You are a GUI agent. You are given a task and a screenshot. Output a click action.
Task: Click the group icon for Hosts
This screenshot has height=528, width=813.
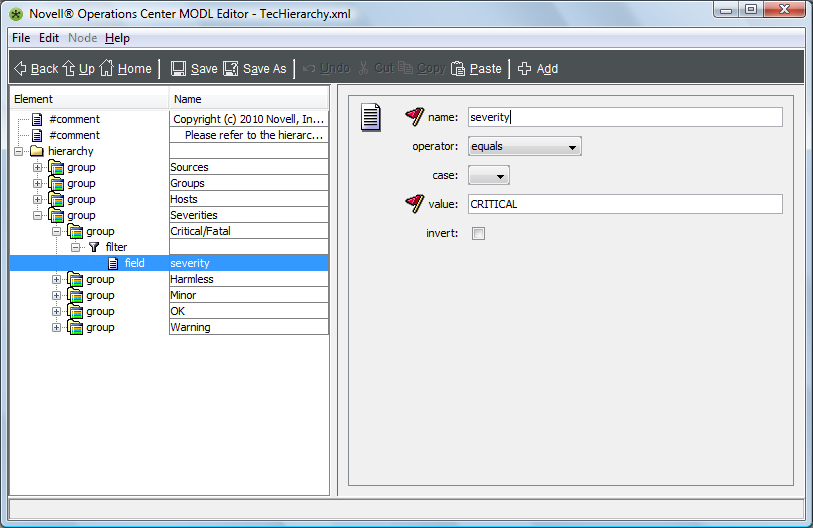coord(56,200)
